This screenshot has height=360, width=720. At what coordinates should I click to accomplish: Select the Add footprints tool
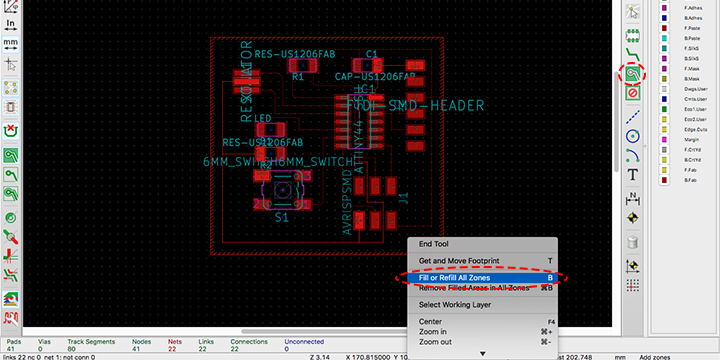[x=633, y=34]
